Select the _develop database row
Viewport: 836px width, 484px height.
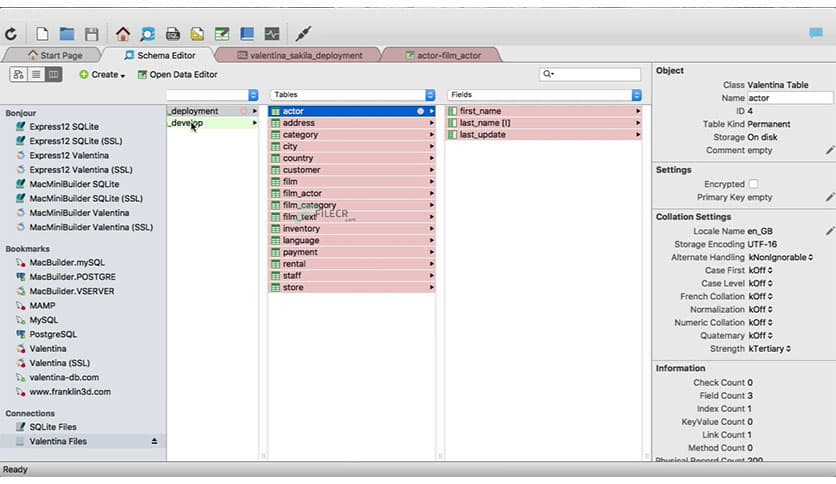pos(212,123)
